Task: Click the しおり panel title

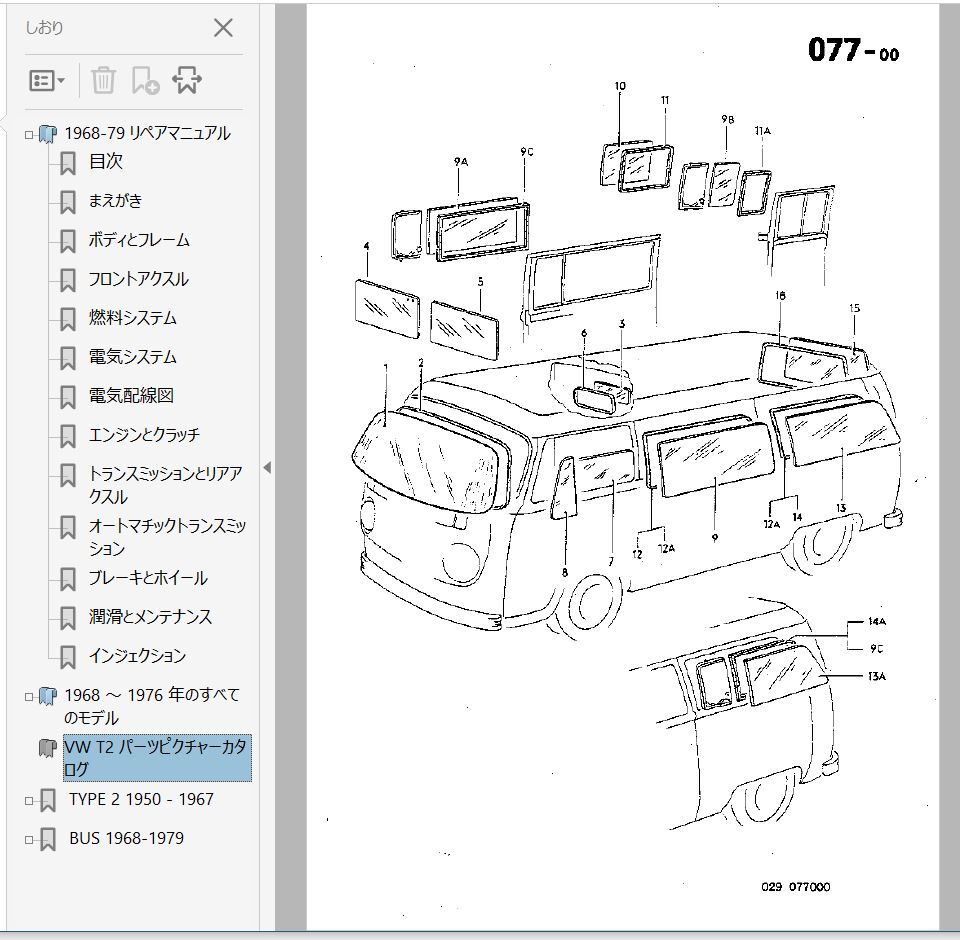Action: pos(44,28)
